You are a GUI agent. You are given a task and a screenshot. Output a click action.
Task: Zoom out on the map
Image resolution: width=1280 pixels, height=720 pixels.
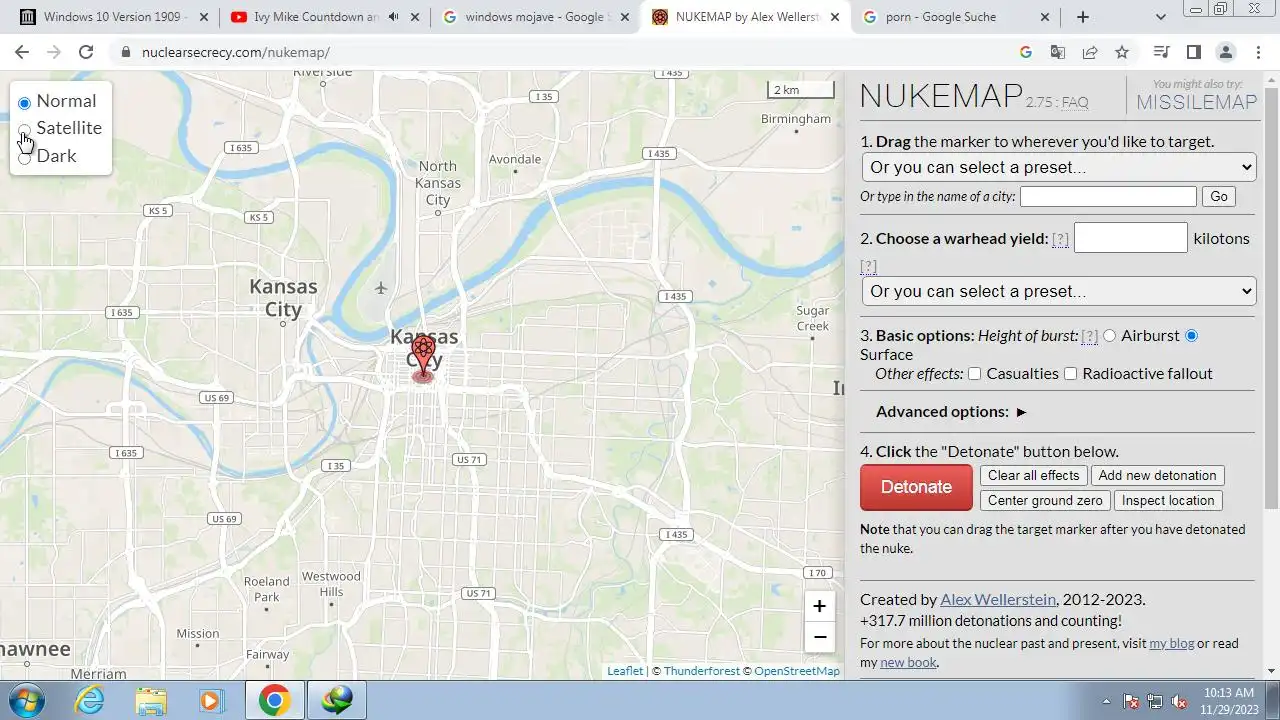(819, 637)
